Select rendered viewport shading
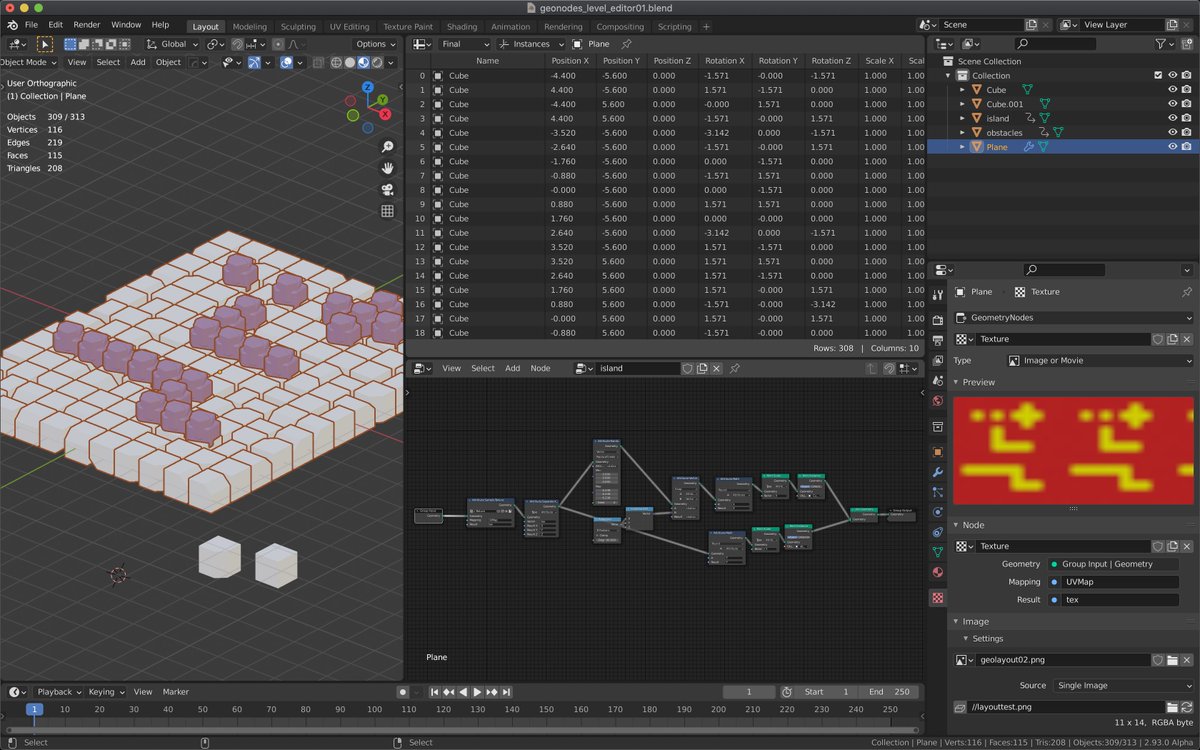Image resolution: width=1200 pixels, height=750 pixels. (377, 62)
